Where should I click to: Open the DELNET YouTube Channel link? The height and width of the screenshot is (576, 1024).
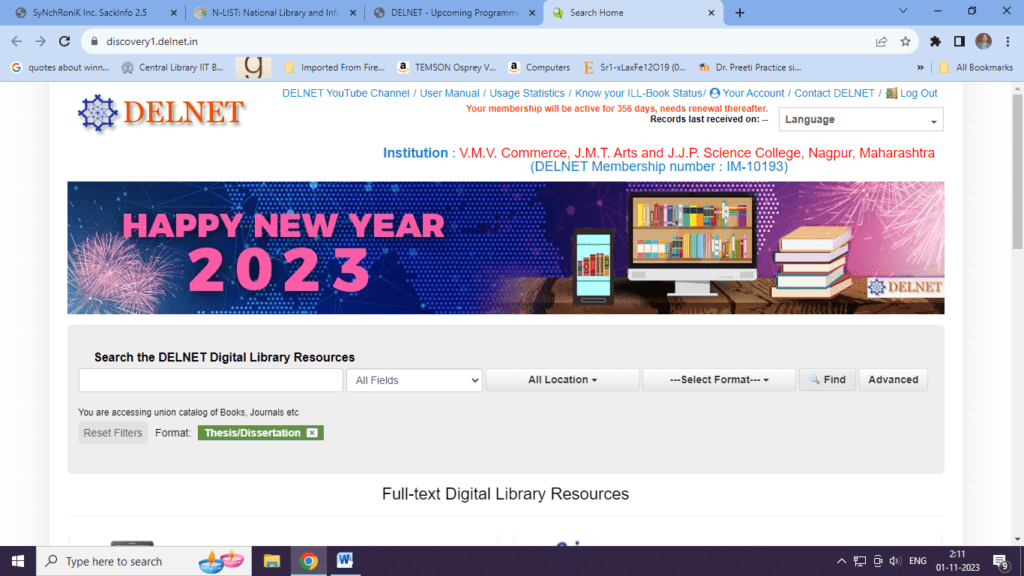[345, 93]
